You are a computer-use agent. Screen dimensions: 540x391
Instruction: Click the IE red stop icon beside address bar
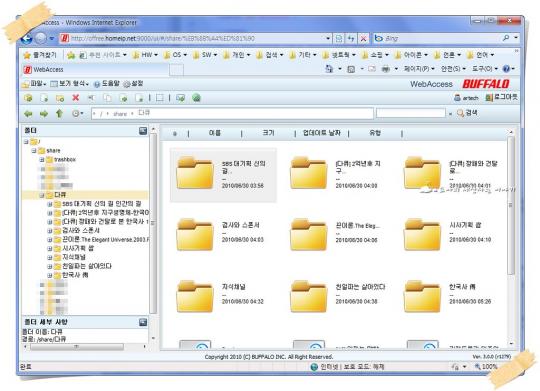(x=363, y=38)
